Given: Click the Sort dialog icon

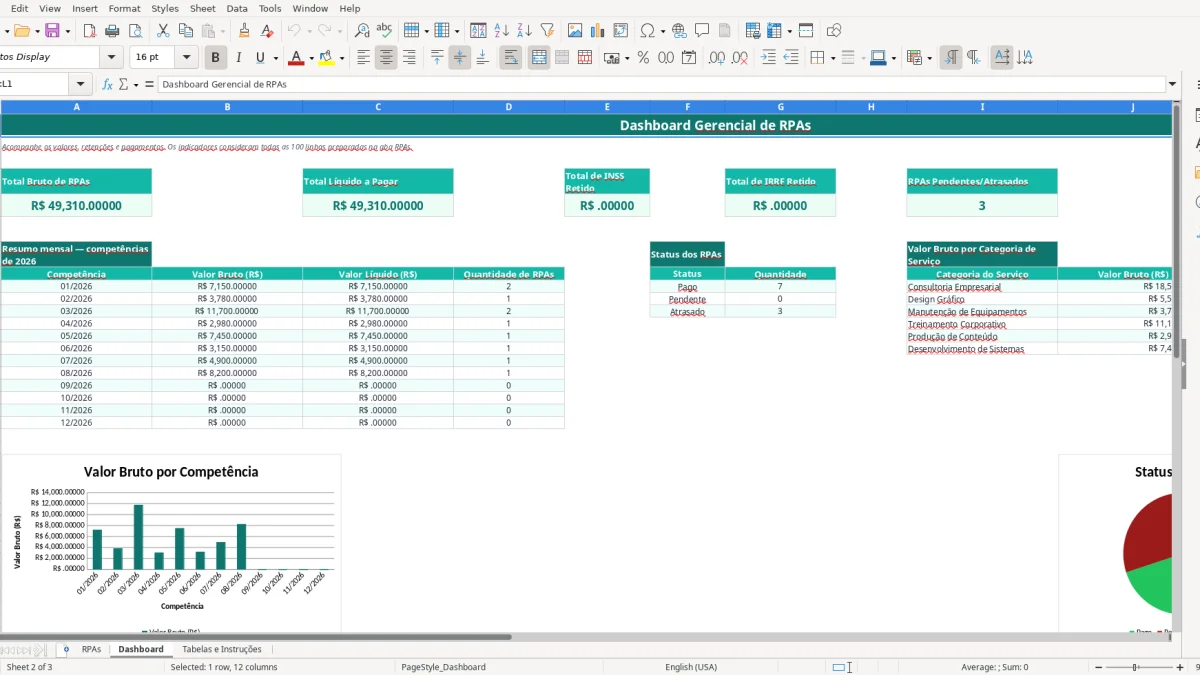Looking at the screenshot, I should click(479, 31).
